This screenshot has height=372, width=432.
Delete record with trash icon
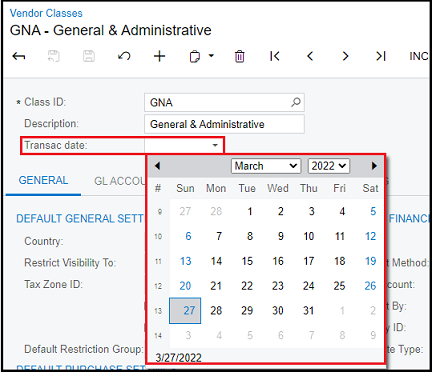[239, 56]
